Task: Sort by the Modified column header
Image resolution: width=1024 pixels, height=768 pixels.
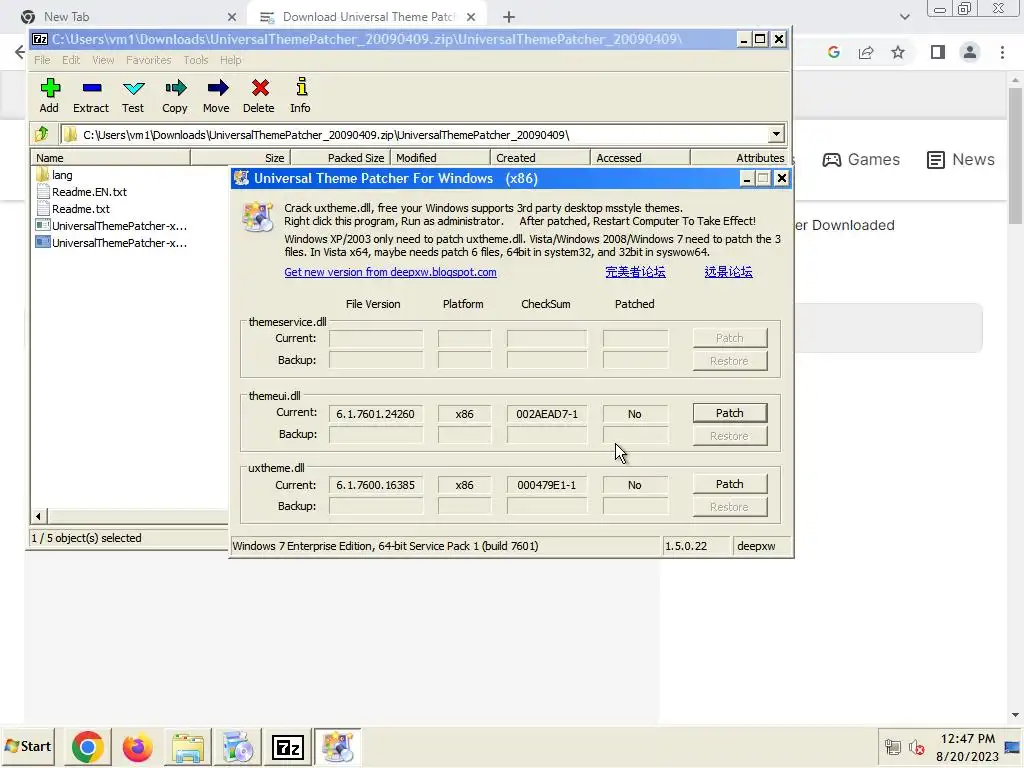Action: (440, 157)
